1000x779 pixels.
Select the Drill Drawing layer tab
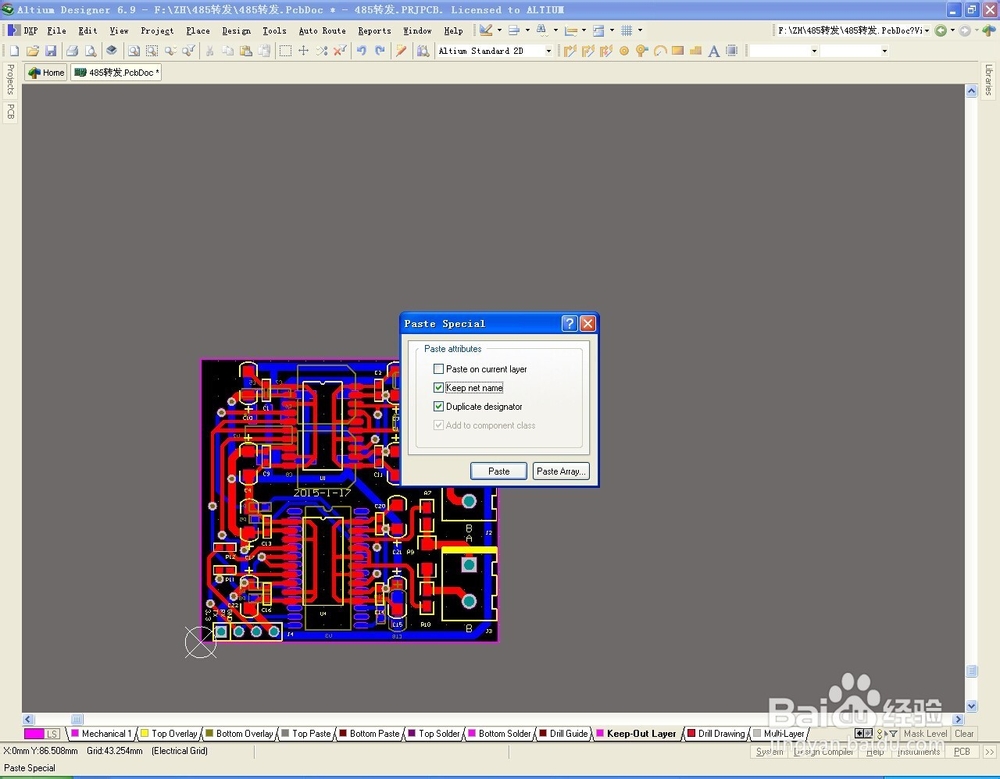coord(716,734)
